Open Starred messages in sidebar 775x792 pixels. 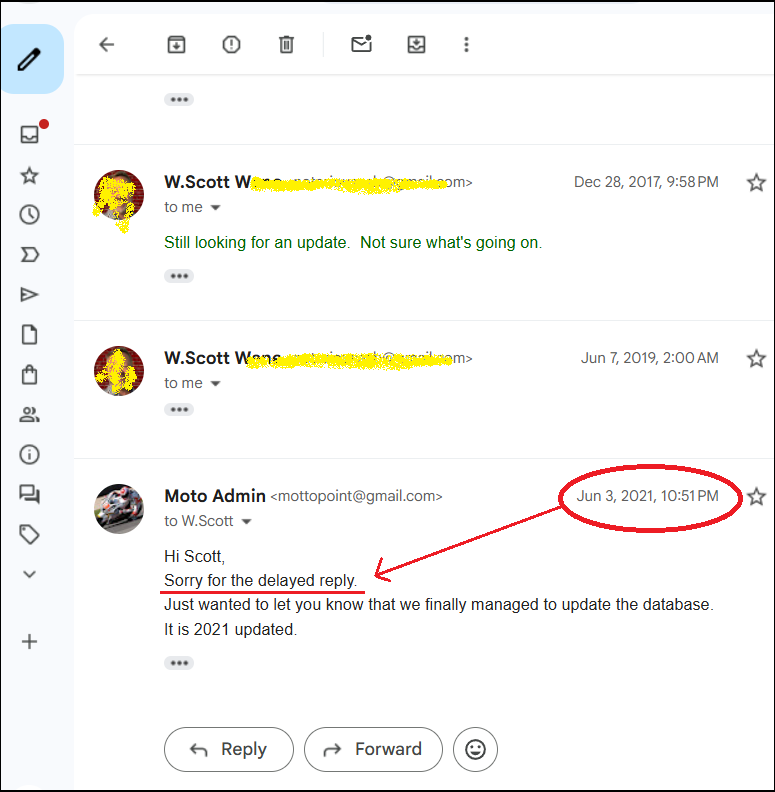[29, 175]
